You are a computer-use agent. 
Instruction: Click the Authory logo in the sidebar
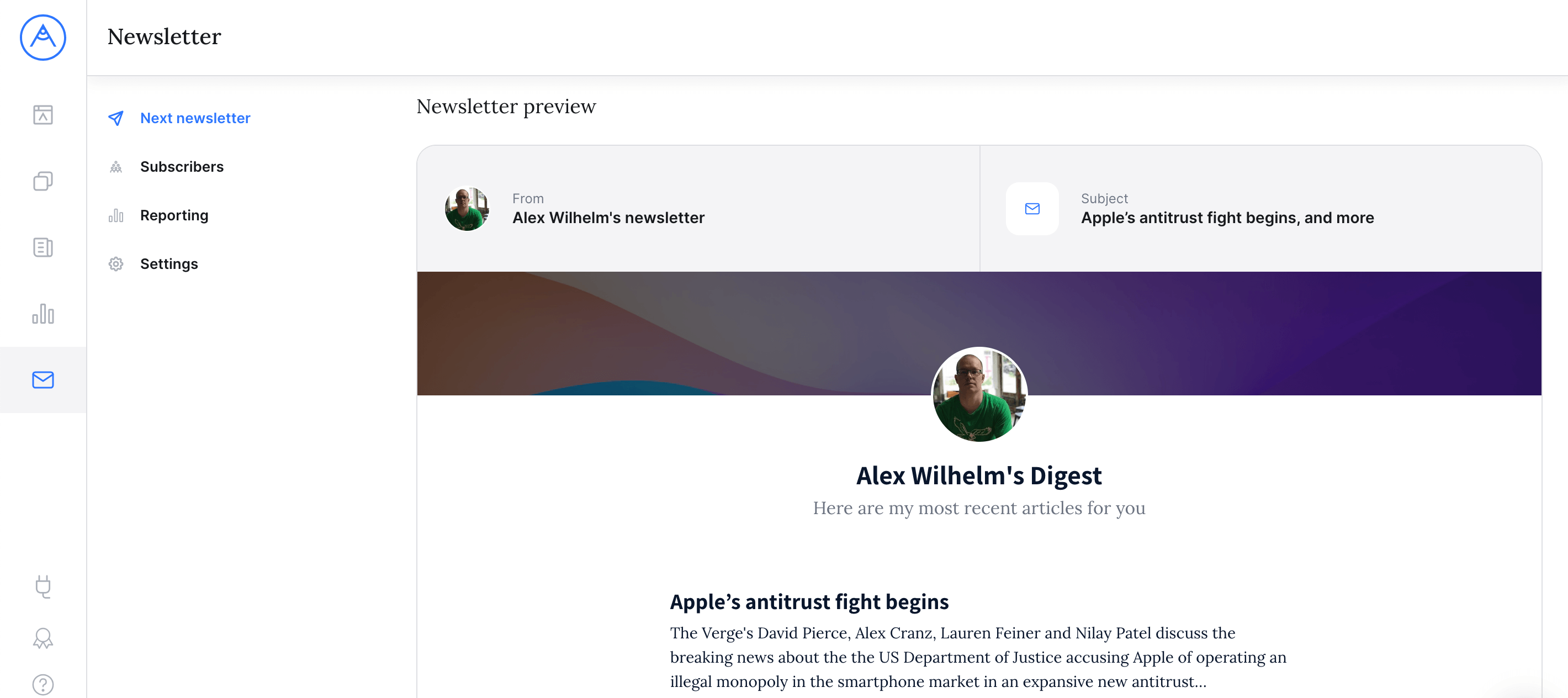pos(43,38)
